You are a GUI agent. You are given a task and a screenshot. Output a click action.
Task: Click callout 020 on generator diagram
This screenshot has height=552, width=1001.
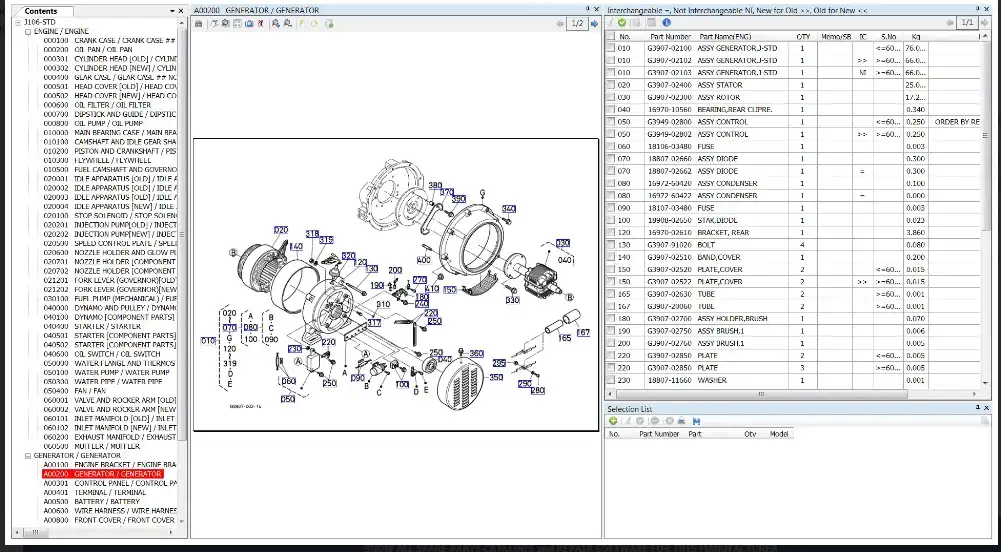(281, 230)
